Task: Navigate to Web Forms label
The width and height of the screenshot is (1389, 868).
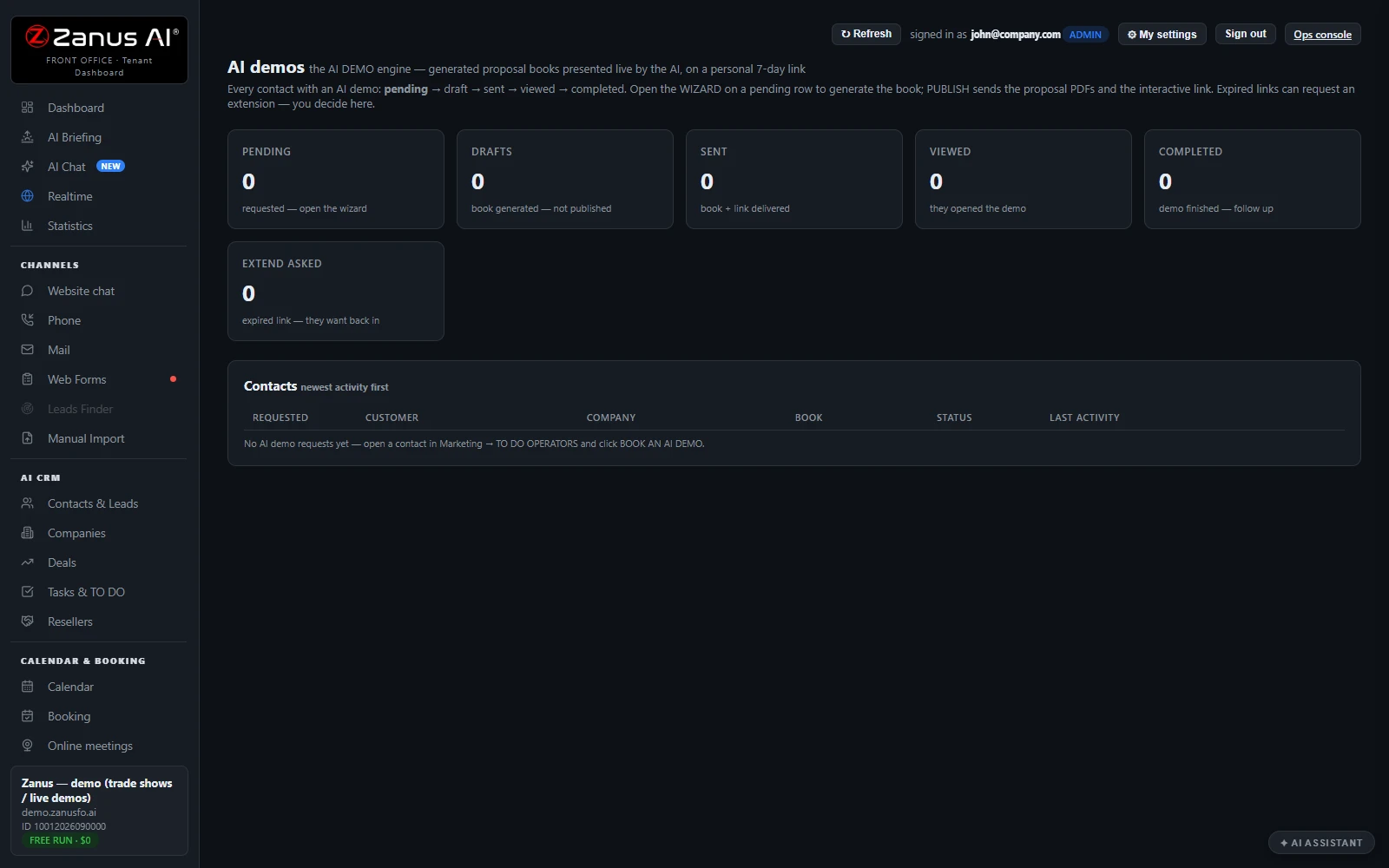Action: [x=76, y=379]
